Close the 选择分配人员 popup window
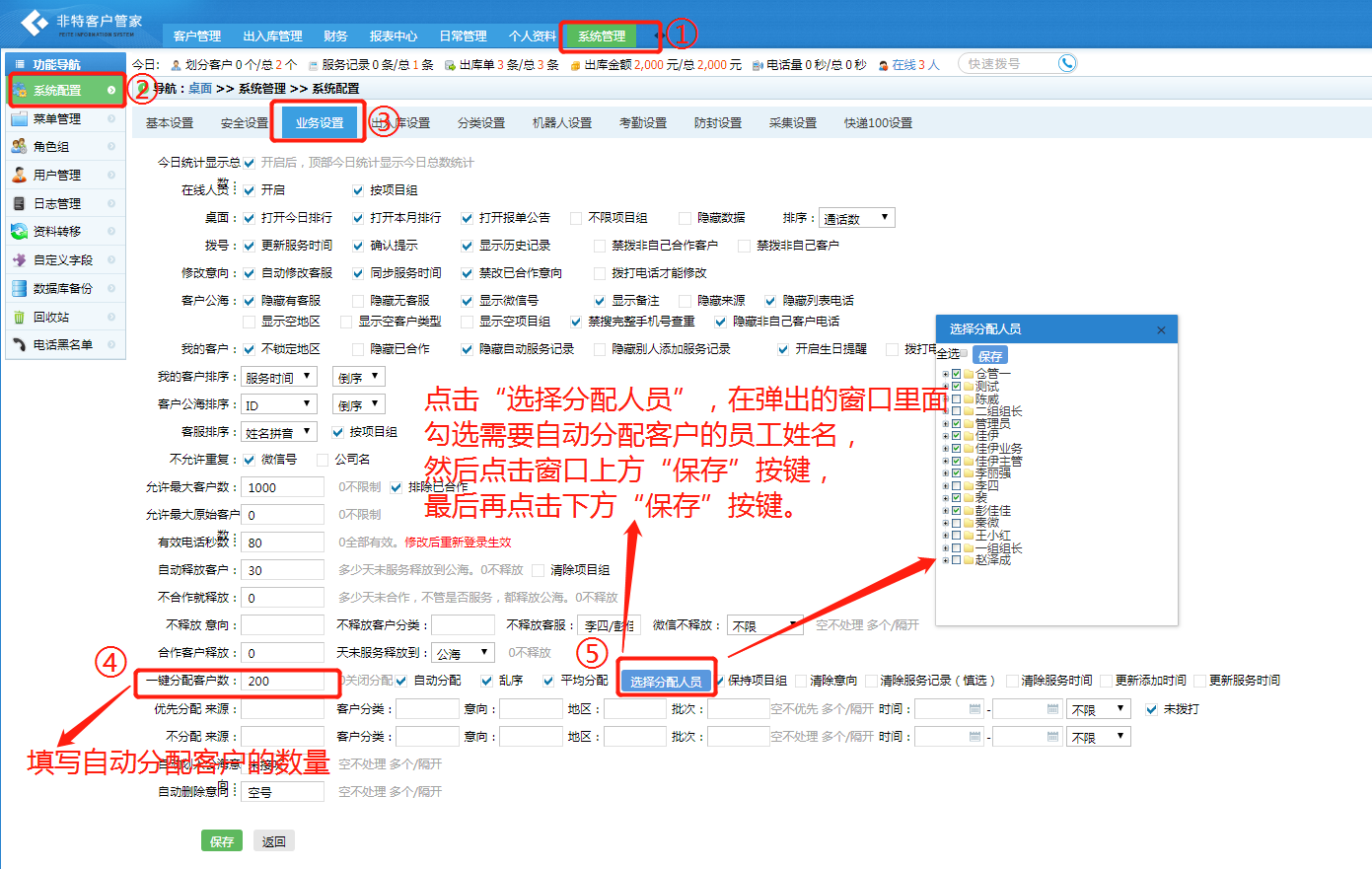The height and width of the screenshot is (869, 1372). click(1161, 329)
